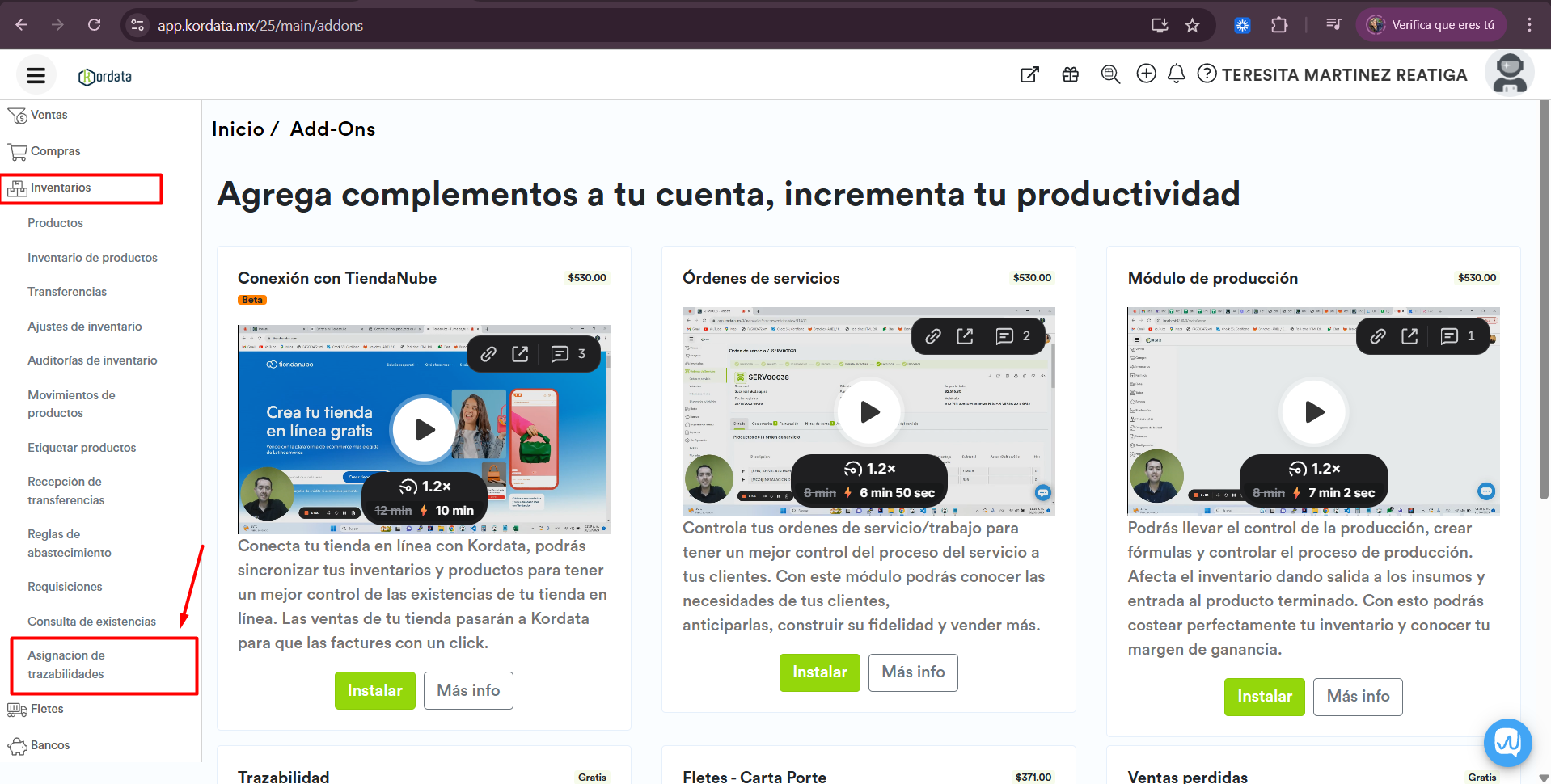Click Más info for Órdenes de servicios

pos(913,672)
